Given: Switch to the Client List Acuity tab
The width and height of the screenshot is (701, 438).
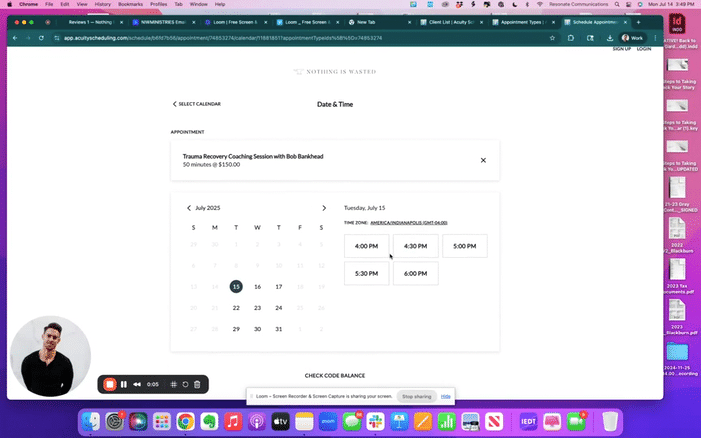Looking at the screenshot, I should [452, 22].
